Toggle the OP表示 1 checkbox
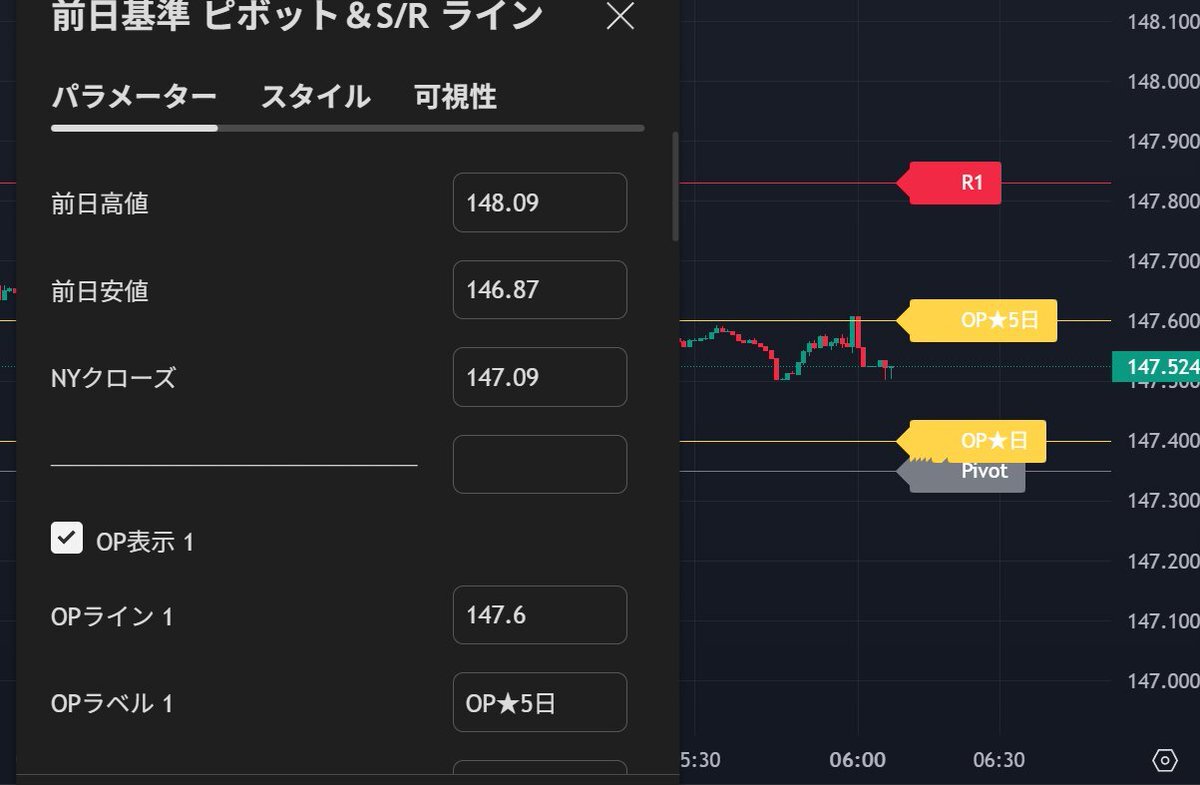The image size is (1200, 785). point(67,538)
